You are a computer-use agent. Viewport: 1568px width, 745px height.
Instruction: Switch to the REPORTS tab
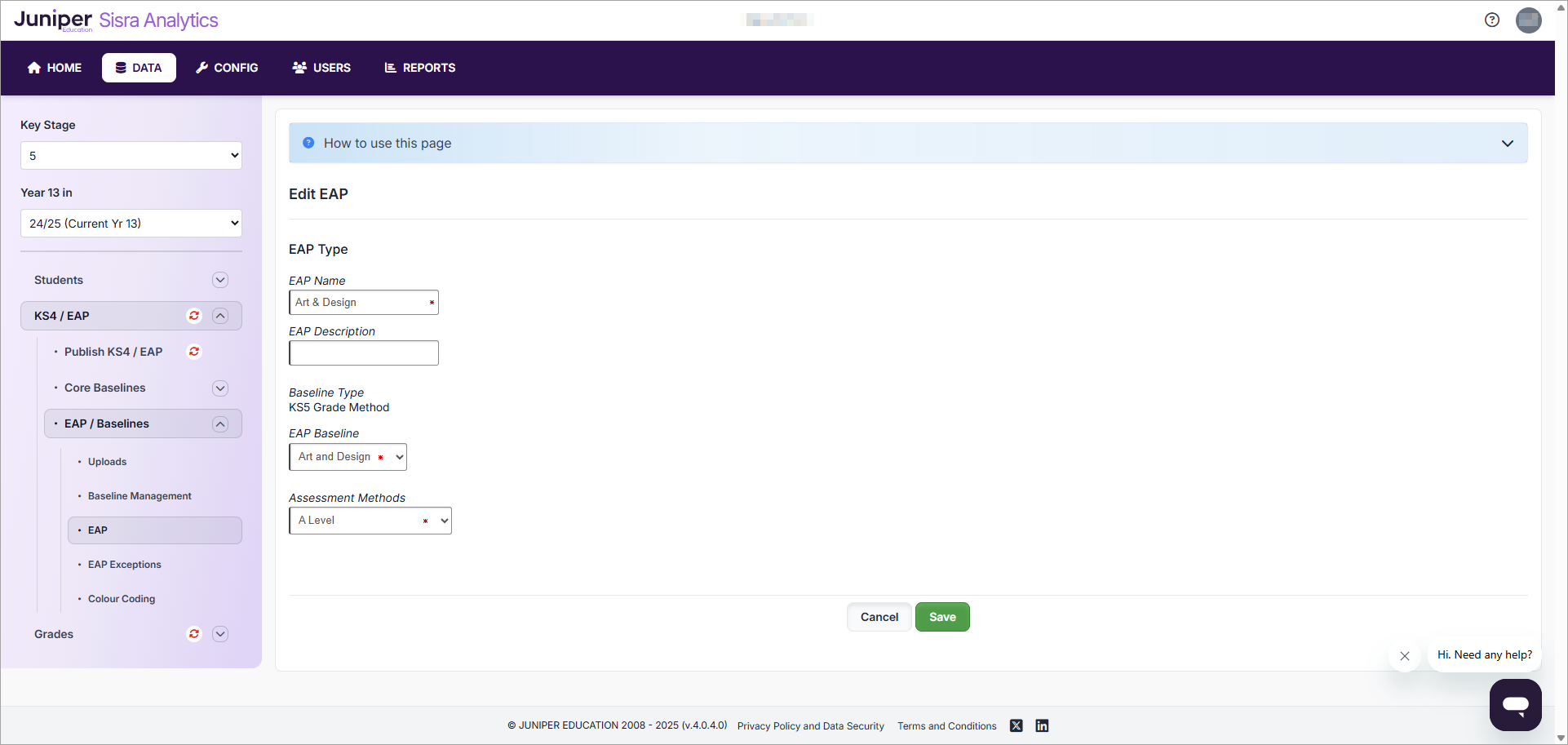point(420,68)
